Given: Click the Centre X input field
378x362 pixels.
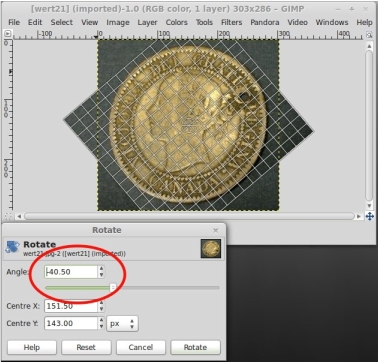Looking at the screenshot, I should pos(71,306).
